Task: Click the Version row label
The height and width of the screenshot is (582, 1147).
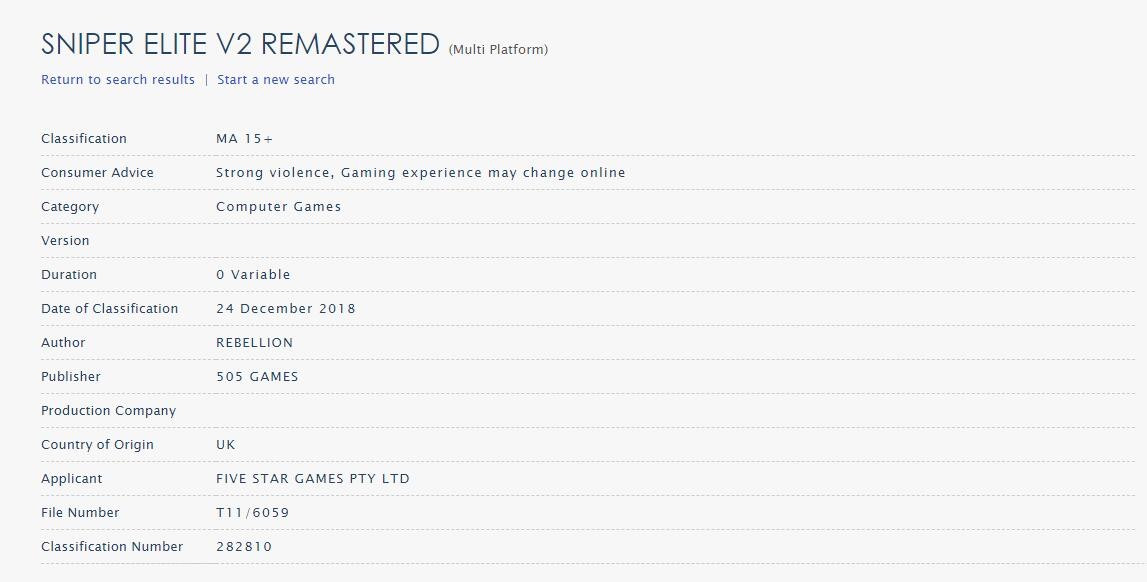Action: coord(65,241)
